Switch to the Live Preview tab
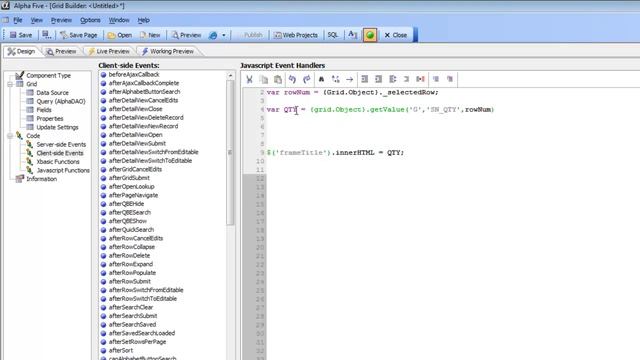640x360 pixels. pyautogui.click(x=109, y=51)
